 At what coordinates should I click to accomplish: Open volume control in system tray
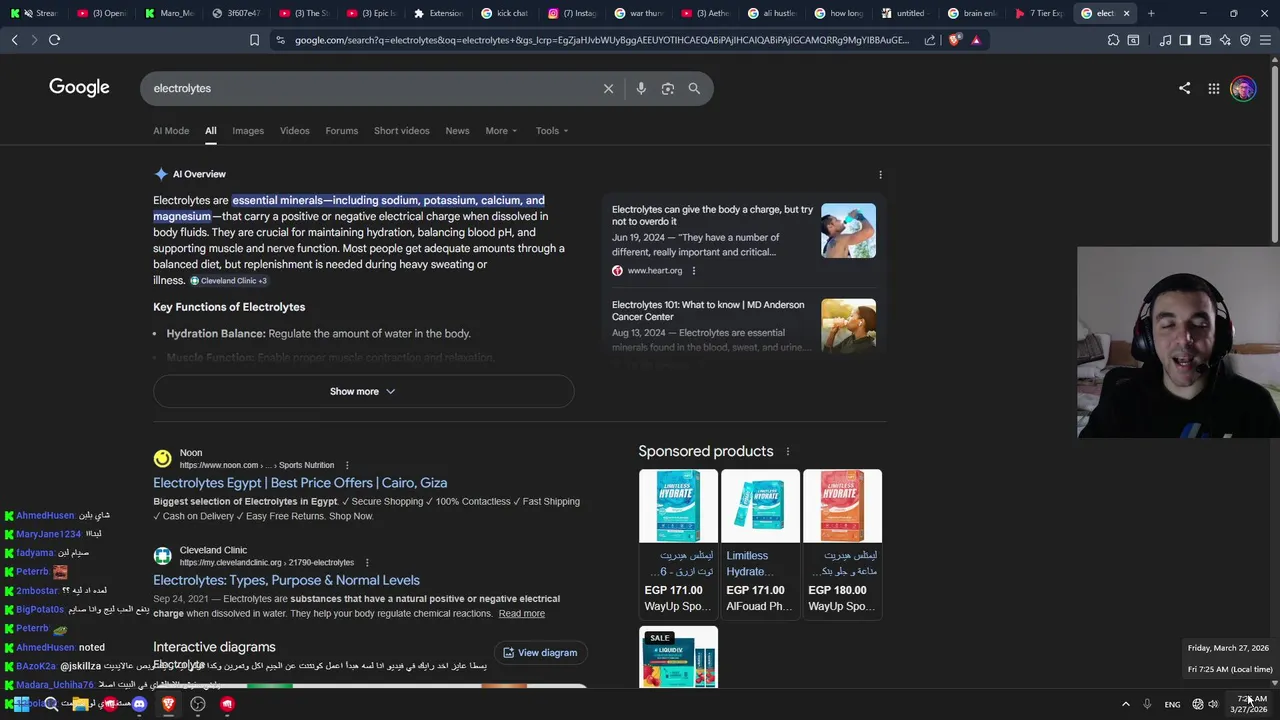pos(1213,704)
